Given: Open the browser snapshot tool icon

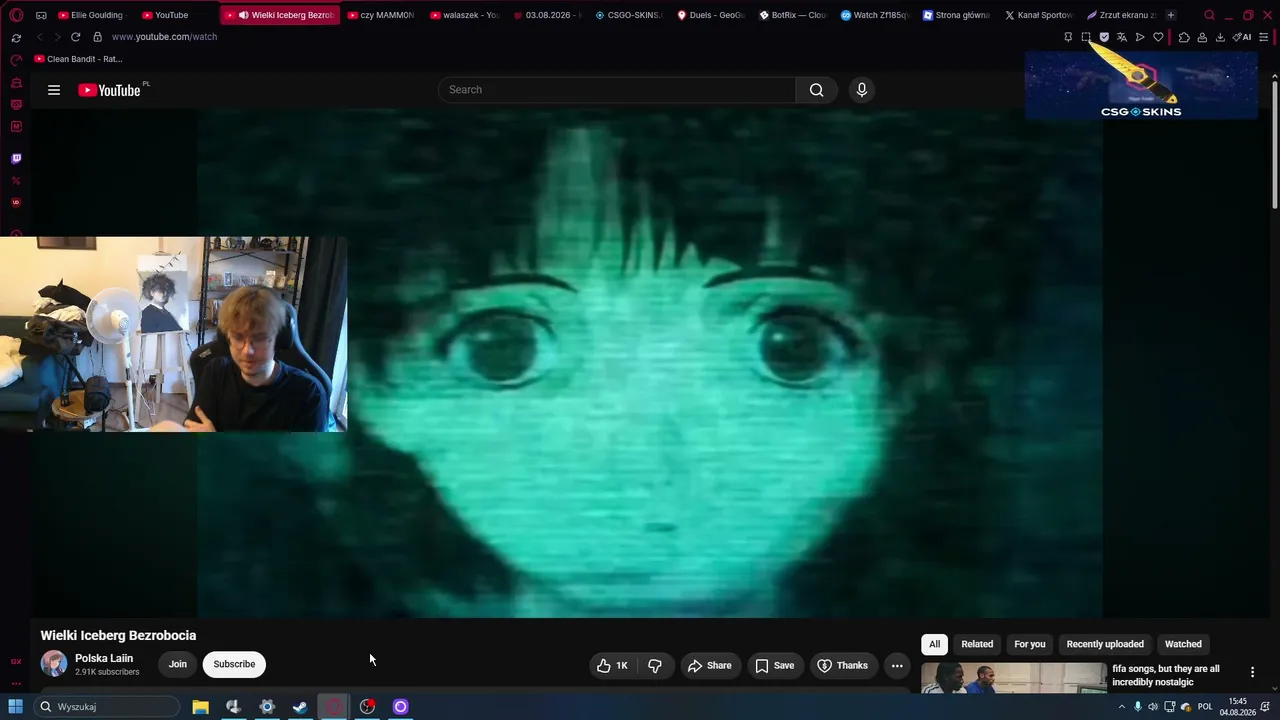Looking at the screenshot, I should coord(1086,37).
